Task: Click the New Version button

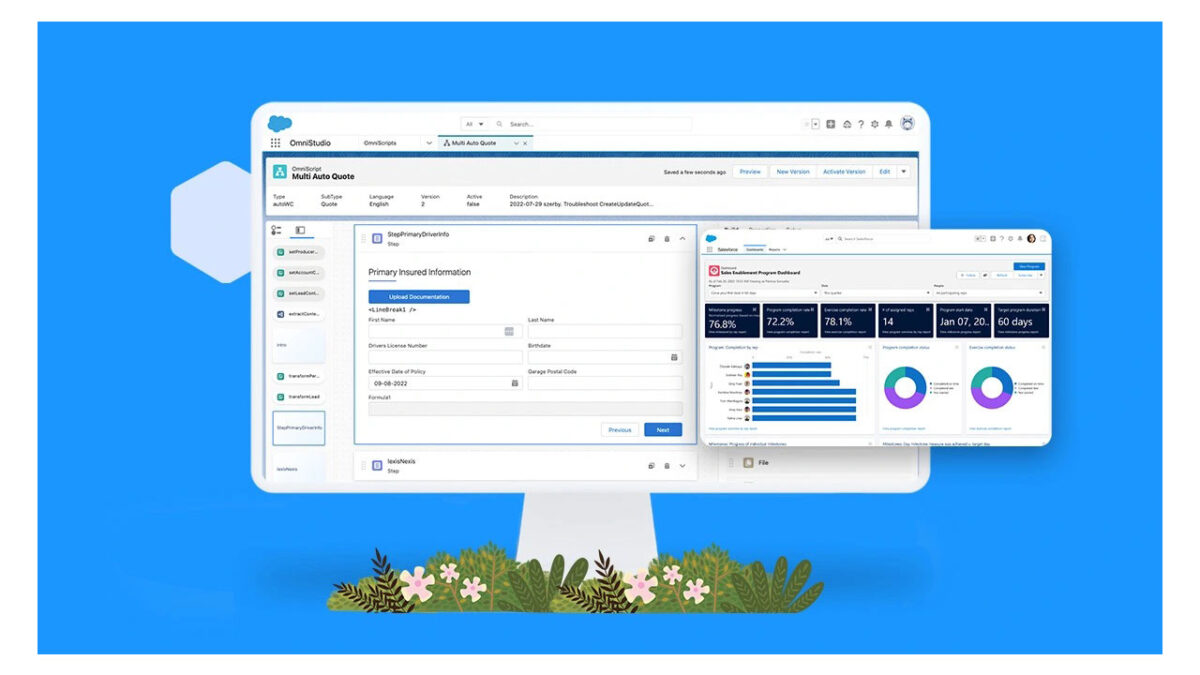Action: 793,172
